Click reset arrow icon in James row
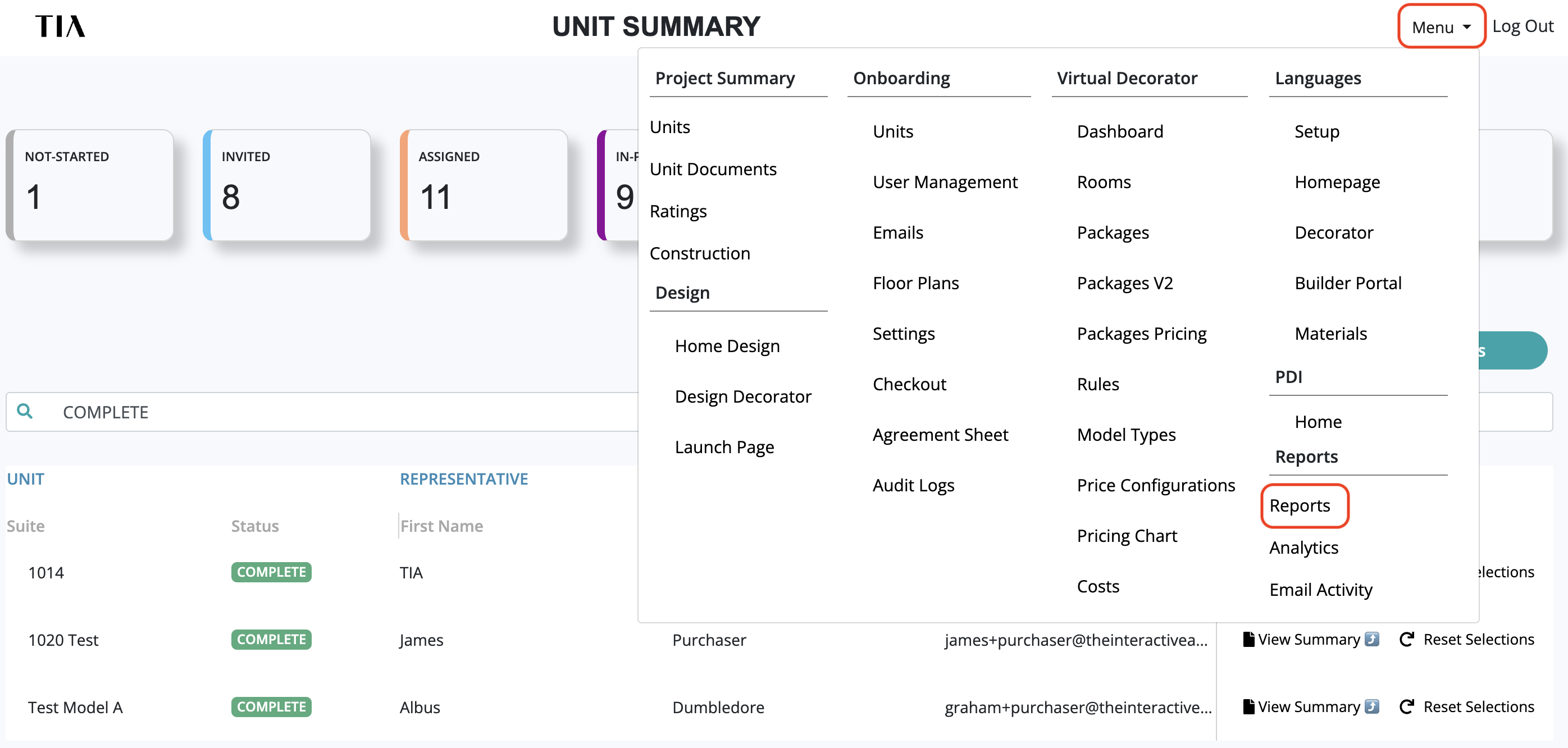1568x748 pixels. click(1406, 639)
